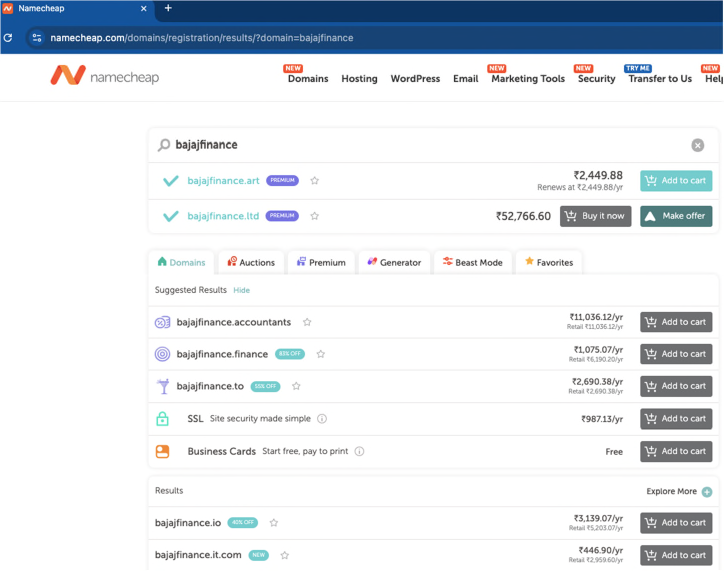This screenshot has width=724, height=571.
Task: Open the Beast Mode tab
Action: point(473,262)
